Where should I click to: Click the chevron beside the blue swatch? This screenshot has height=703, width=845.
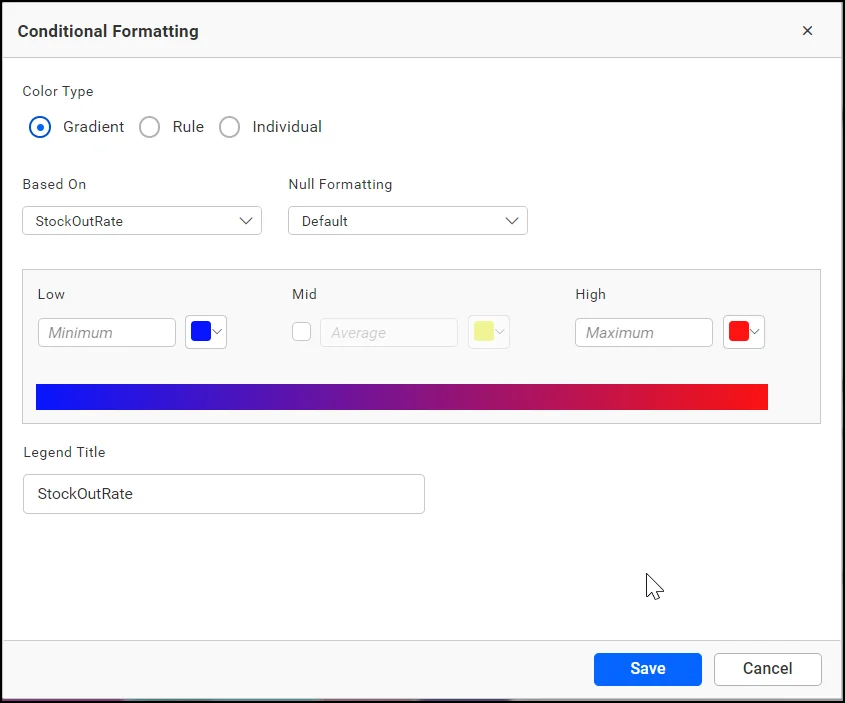point(218,332)
